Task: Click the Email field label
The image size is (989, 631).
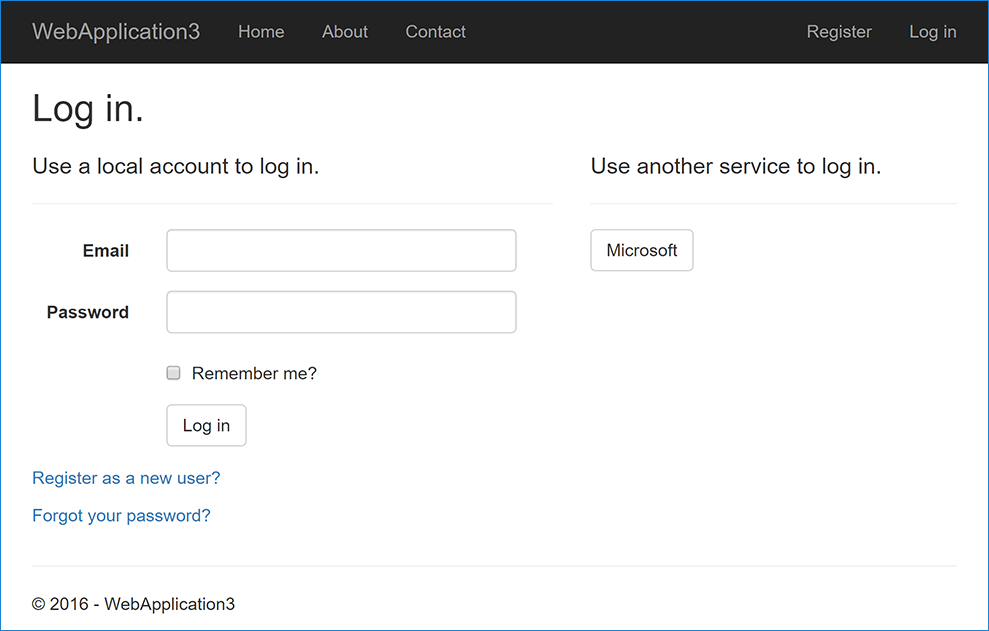Action: (105, 251)
